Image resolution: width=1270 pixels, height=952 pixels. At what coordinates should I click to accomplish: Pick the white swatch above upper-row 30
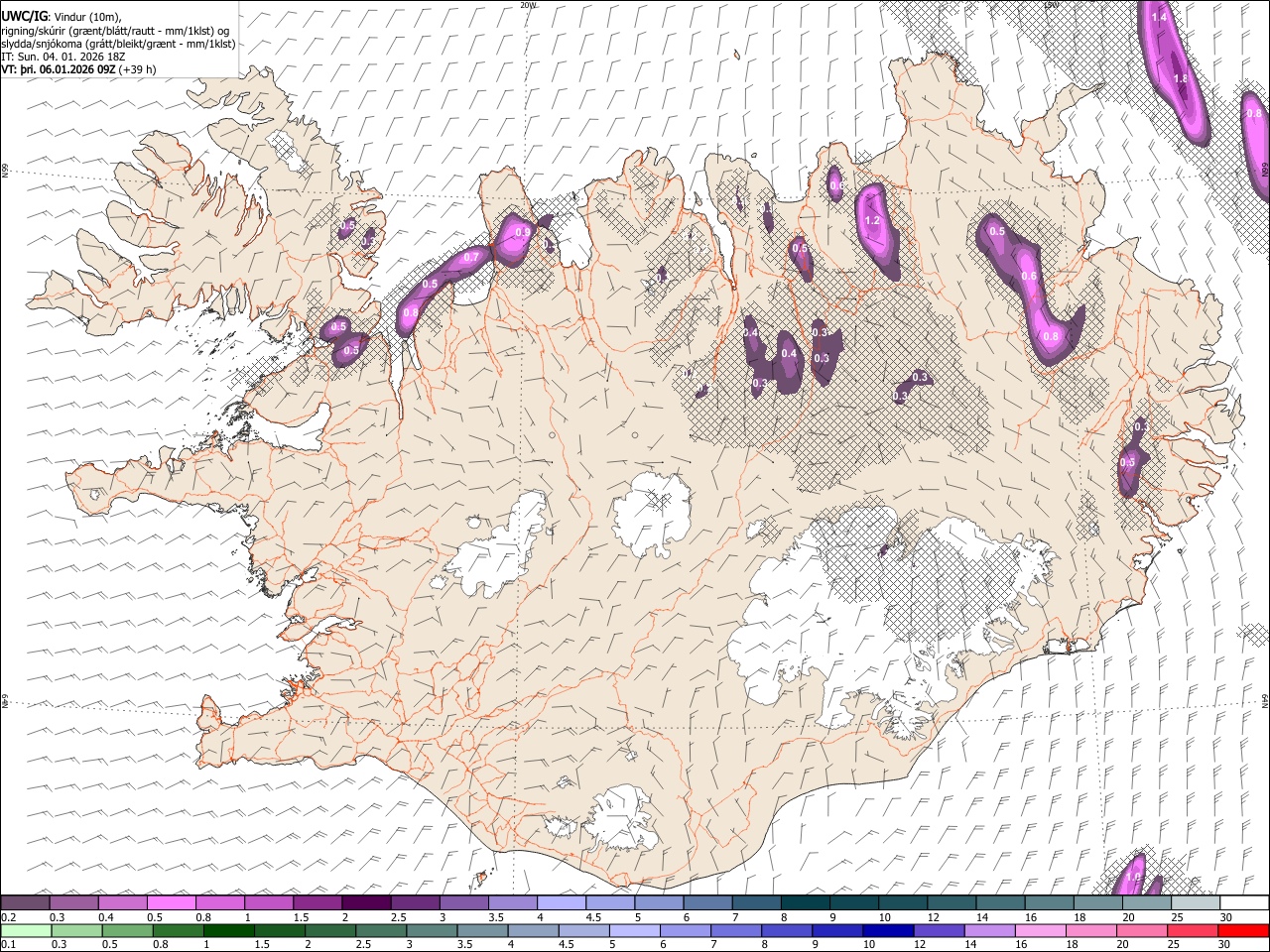point(1244,903)
